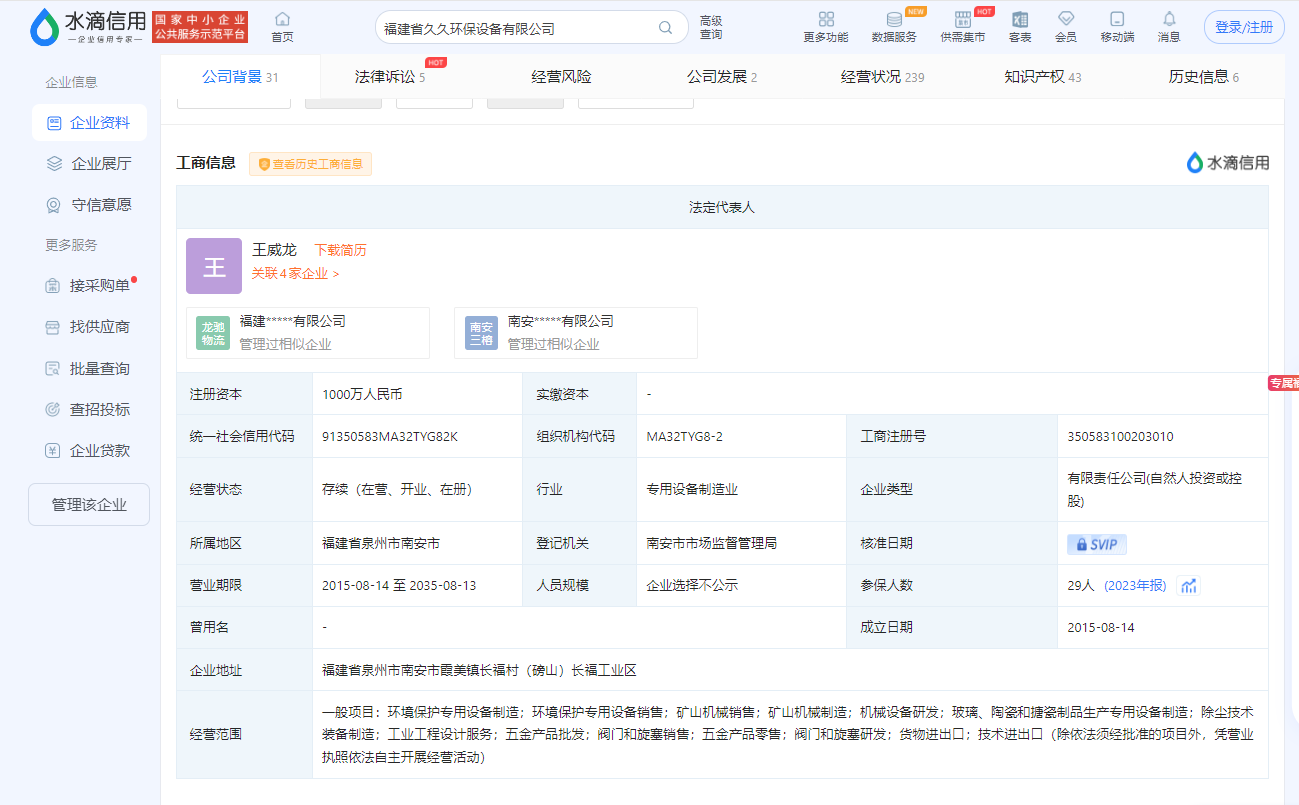Click the 2015-08-14 至 2035-08-13 term
1299x805 pixels.
click(399, 586)
